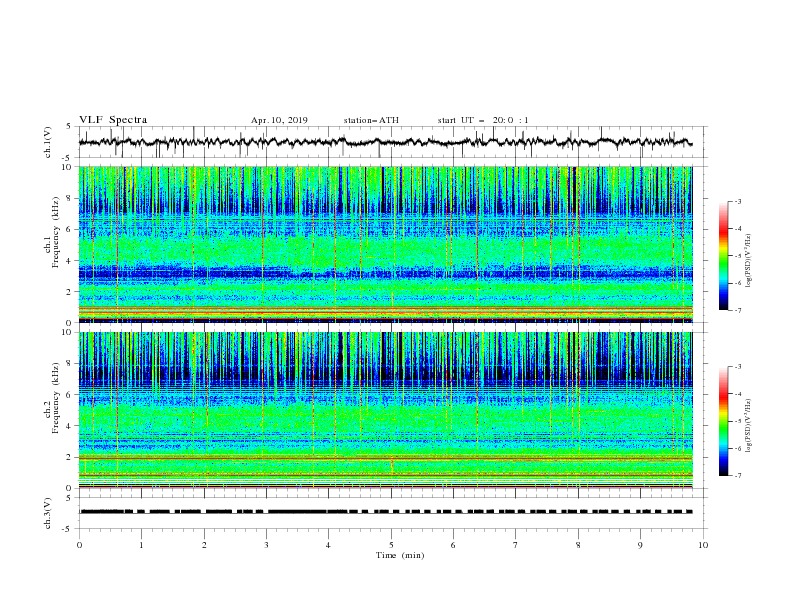Click the time axis tick label "9"
This screenshot has width=792, height=612.
click(x=640, y=545)
